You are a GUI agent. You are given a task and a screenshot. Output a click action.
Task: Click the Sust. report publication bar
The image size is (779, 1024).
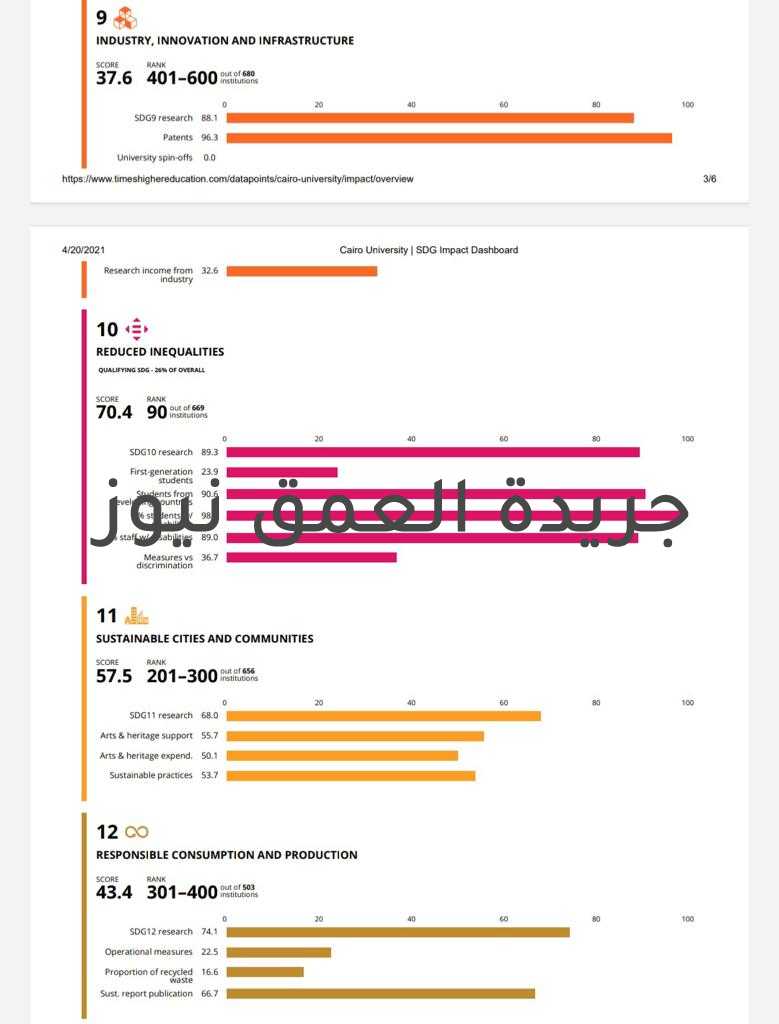pyautogui.click(x=380, y=993)
